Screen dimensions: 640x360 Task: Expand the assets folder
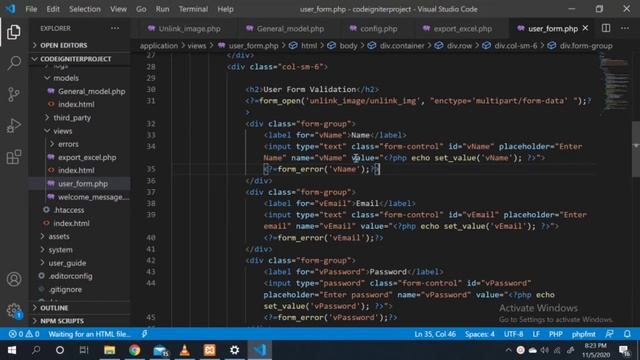(58, 236)
